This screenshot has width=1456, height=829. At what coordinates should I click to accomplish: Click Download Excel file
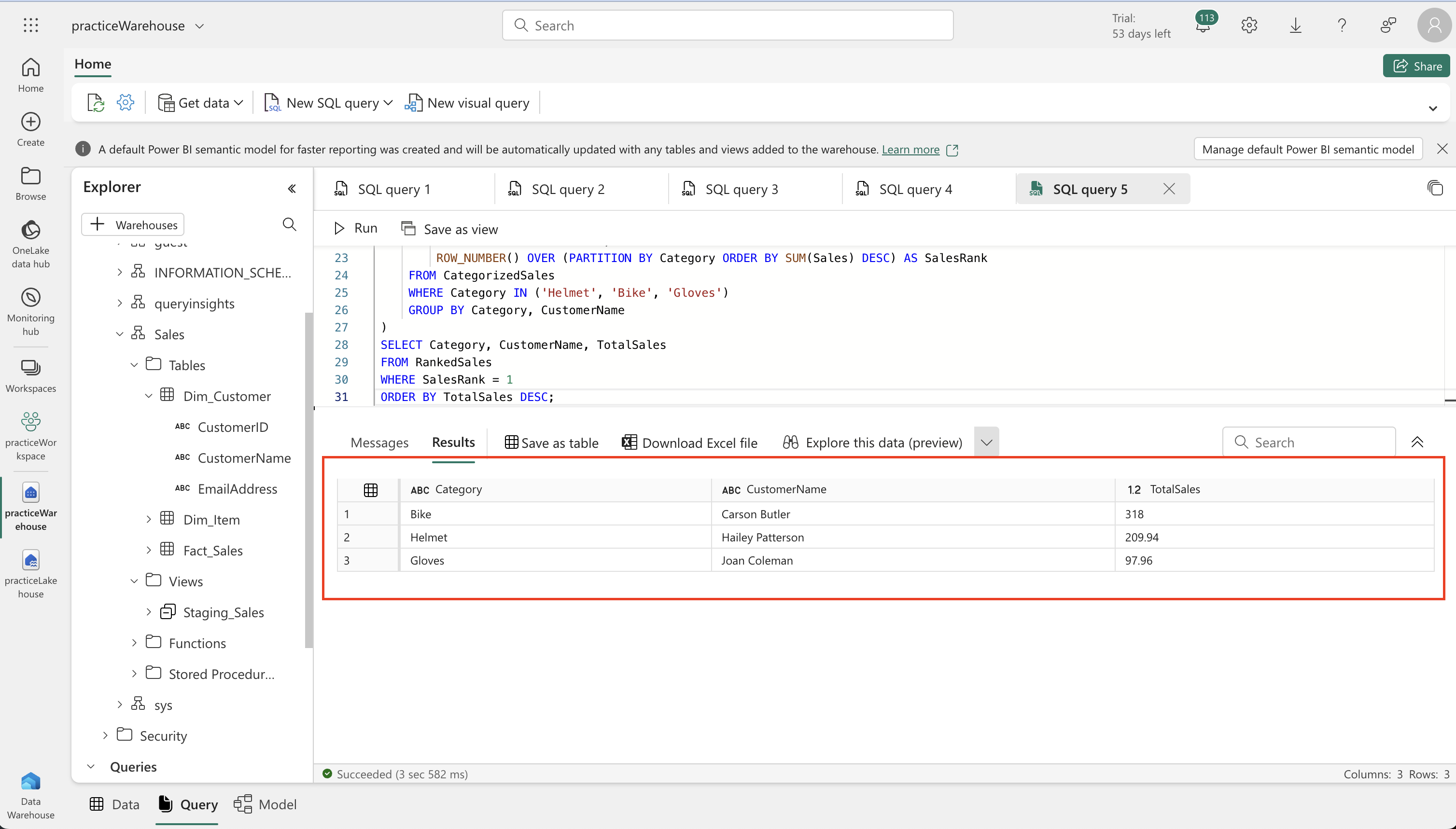click(x=689, y=442)
